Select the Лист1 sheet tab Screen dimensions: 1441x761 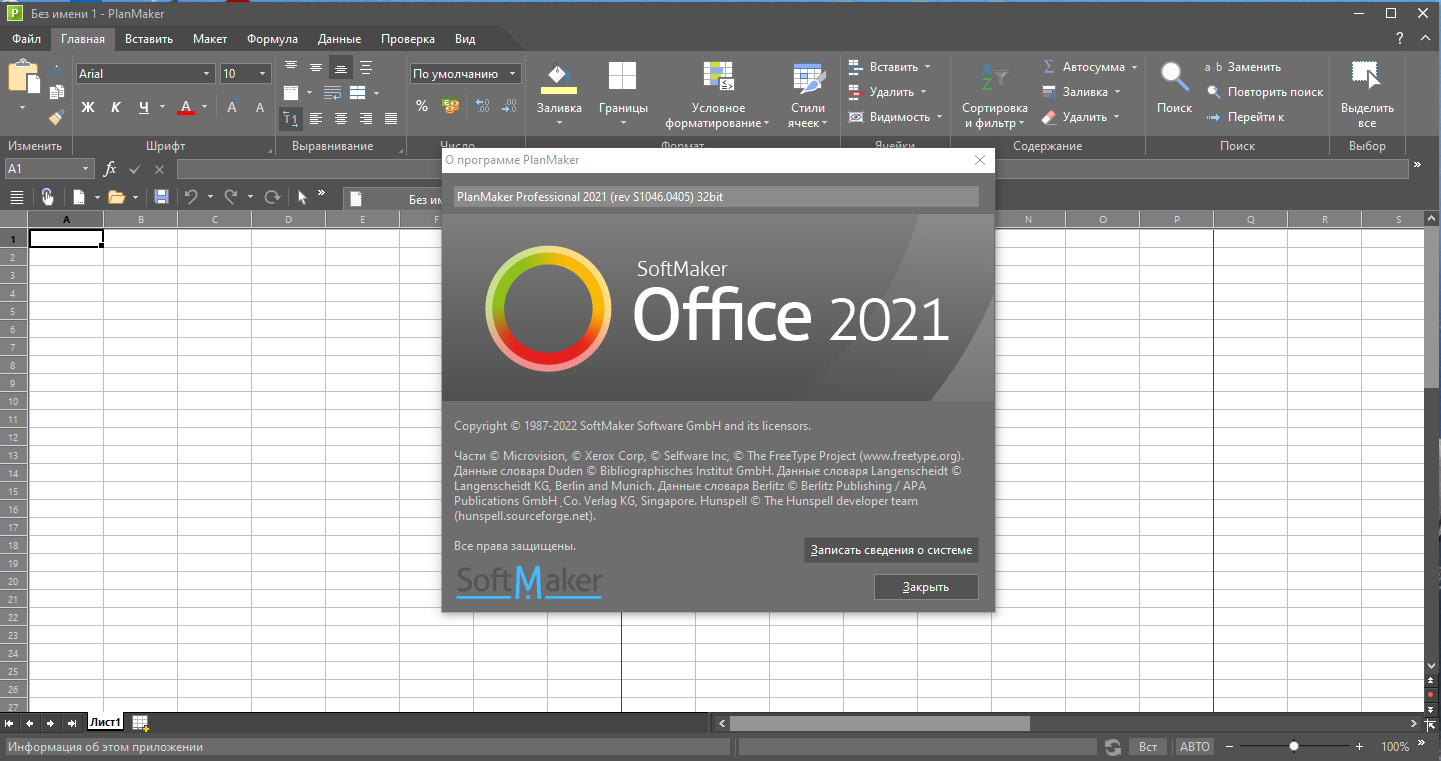[x=105, y=722]
